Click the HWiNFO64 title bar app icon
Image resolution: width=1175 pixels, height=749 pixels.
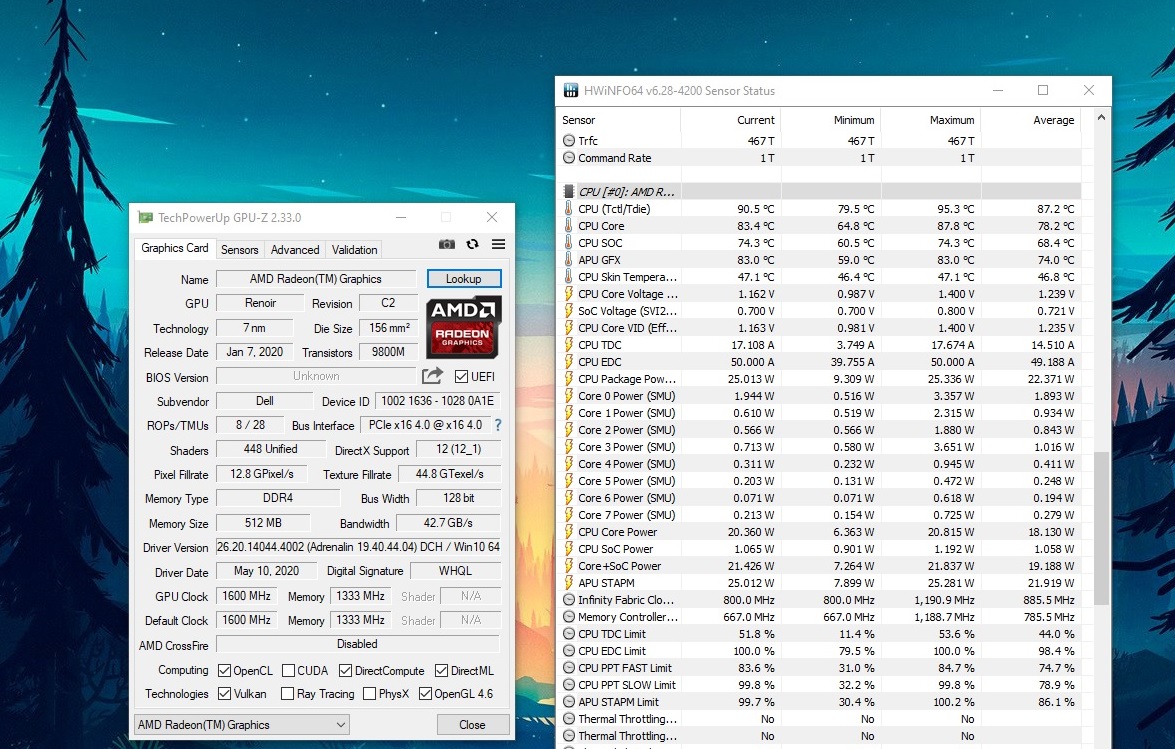(571, 91)
